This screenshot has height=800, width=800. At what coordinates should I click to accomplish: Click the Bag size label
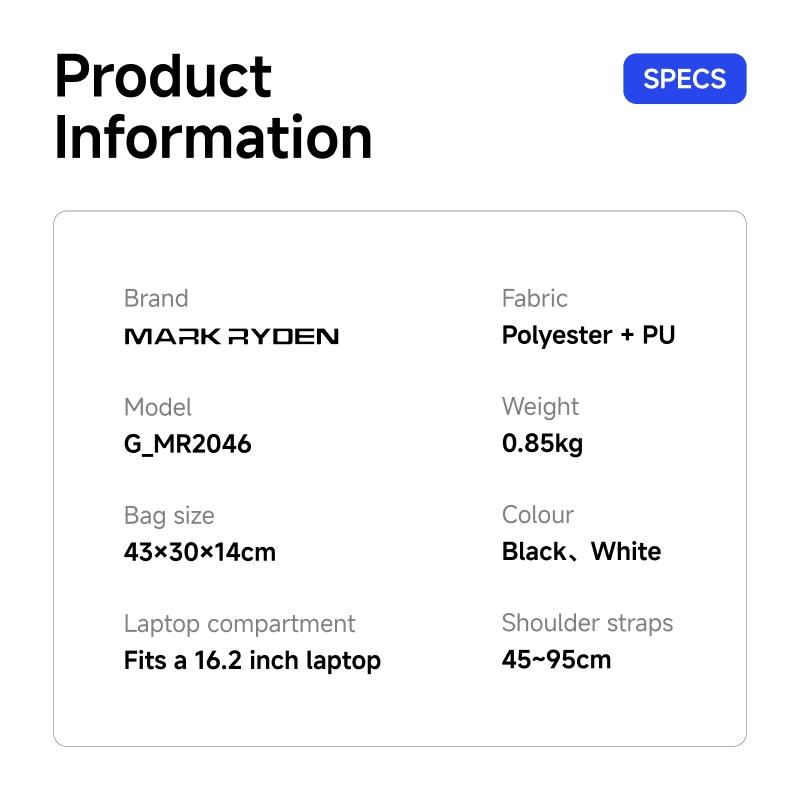click(x=169, y=515)
